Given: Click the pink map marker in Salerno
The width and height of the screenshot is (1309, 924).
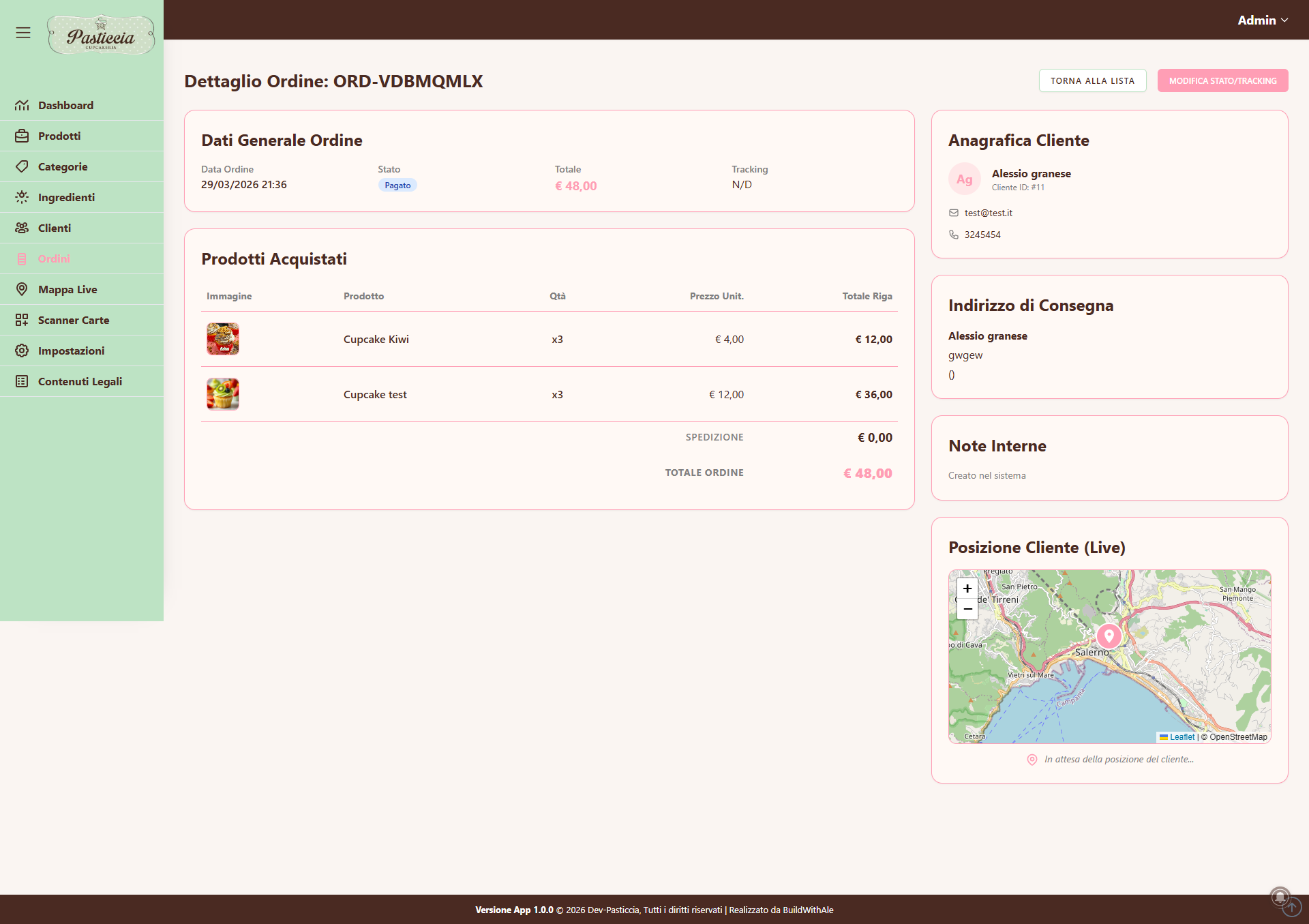Looking at the screenshot, I should coord(1109,636).
